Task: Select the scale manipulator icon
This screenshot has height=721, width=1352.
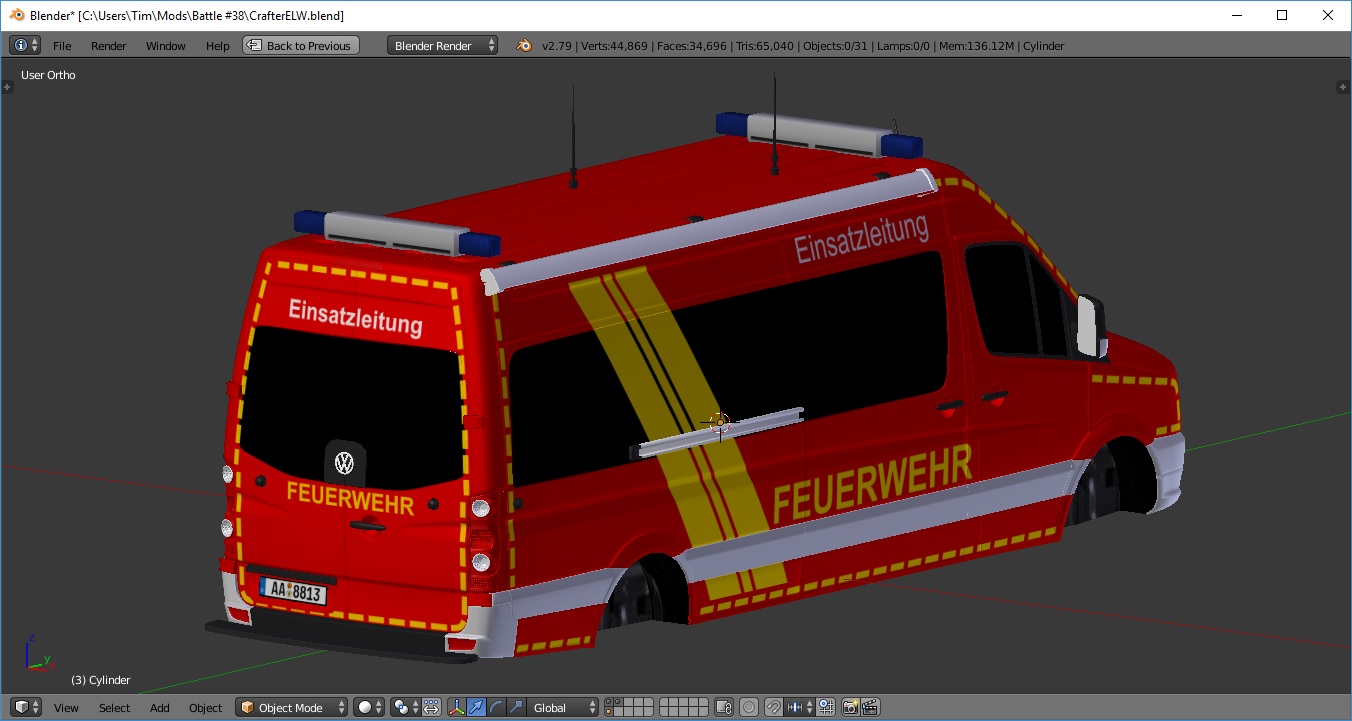Action: point(516,707)
